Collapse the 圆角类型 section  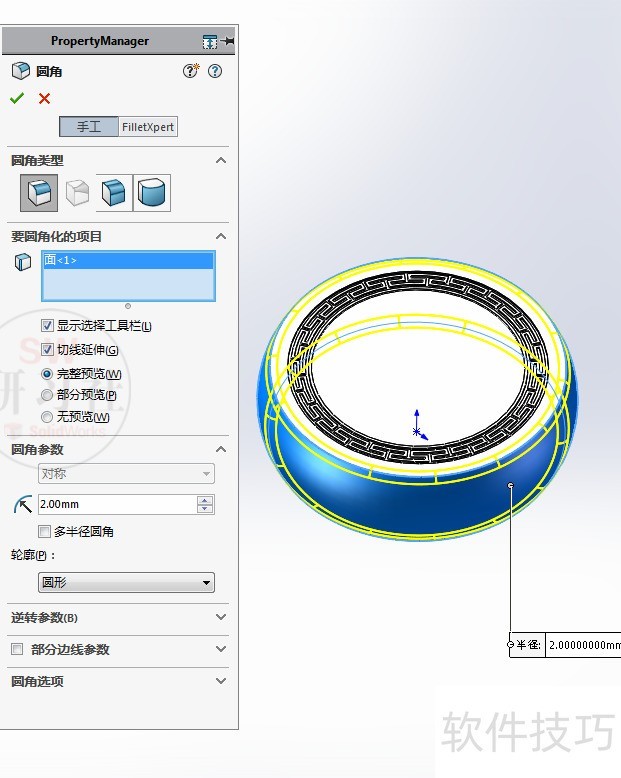click(x=221, y=160)
